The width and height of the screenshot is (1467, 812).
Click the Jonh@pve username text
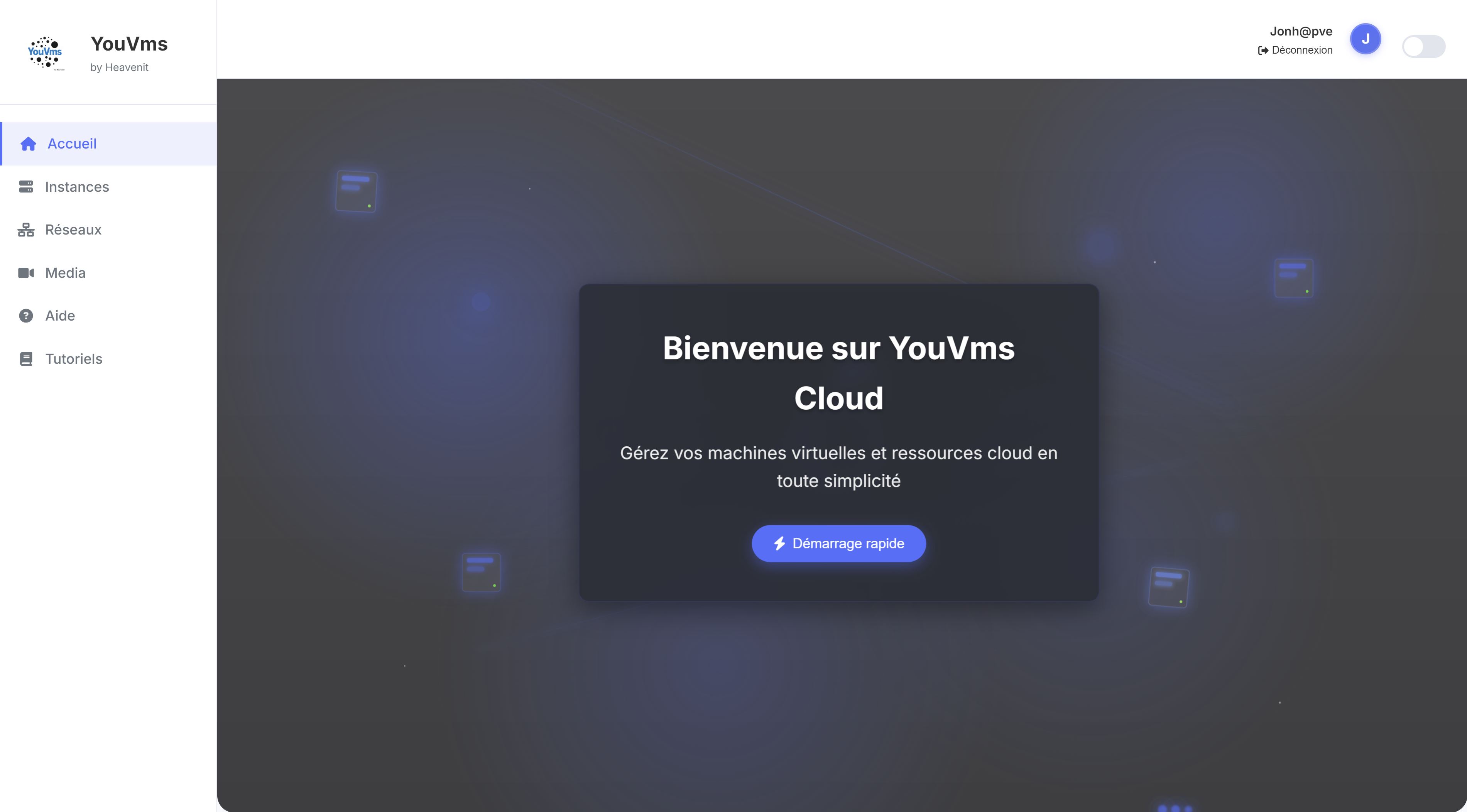tap(1301, 31)
